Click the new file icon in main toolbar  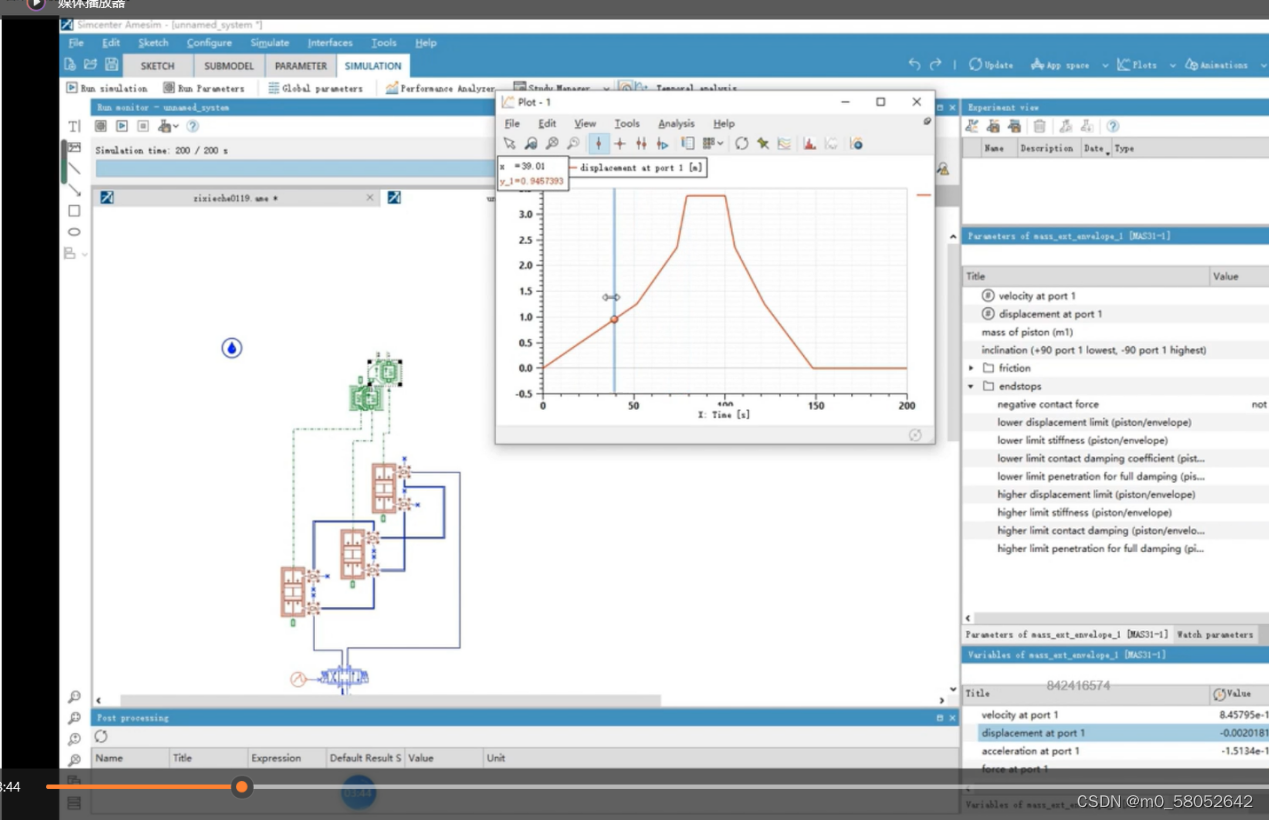pyautogui.click(x=70, y=65)
